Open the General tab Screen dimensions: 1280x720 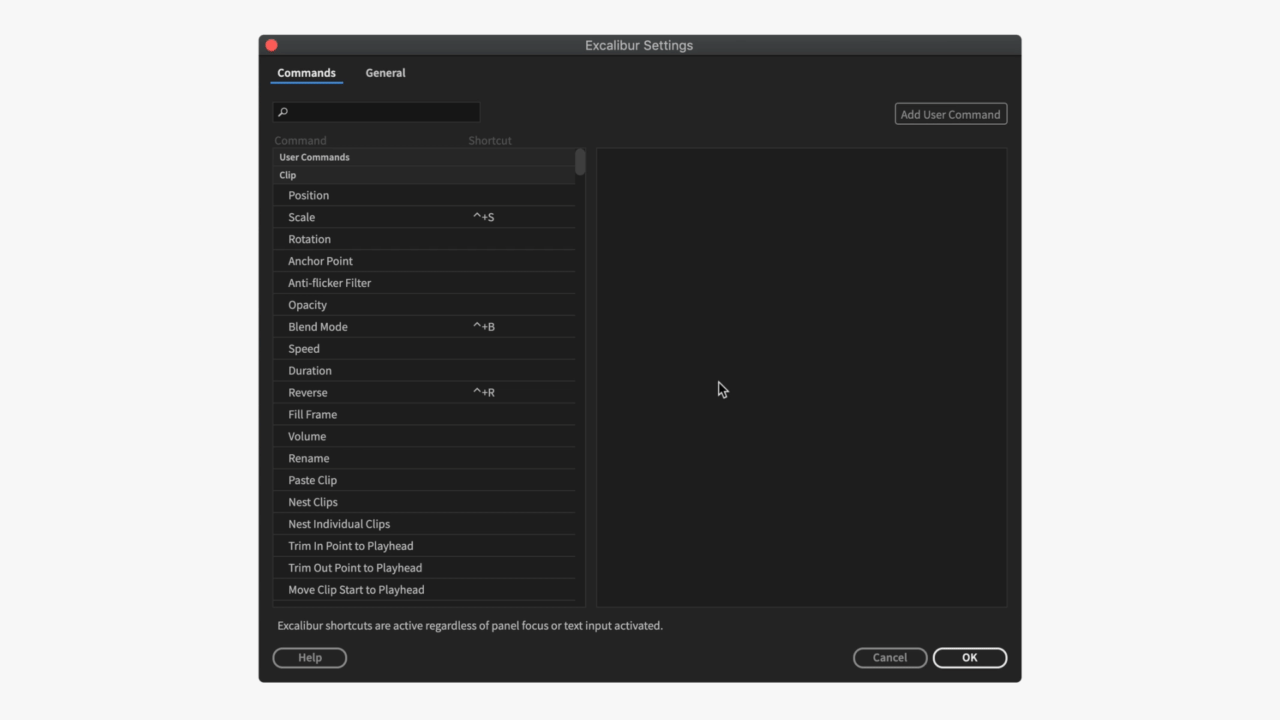[385, 73]
